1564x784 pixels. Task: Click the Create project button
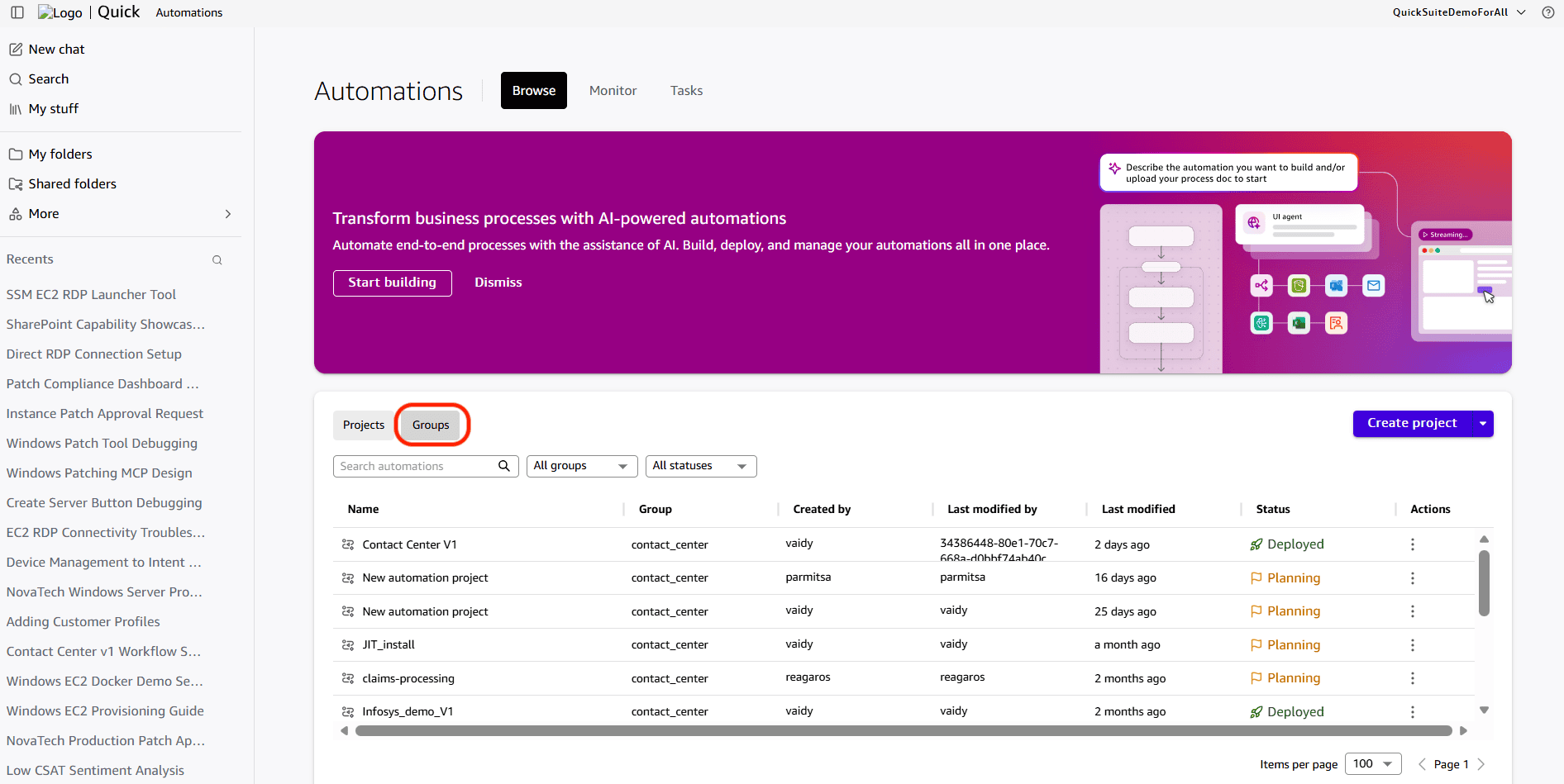click(x=1412, y=424)
